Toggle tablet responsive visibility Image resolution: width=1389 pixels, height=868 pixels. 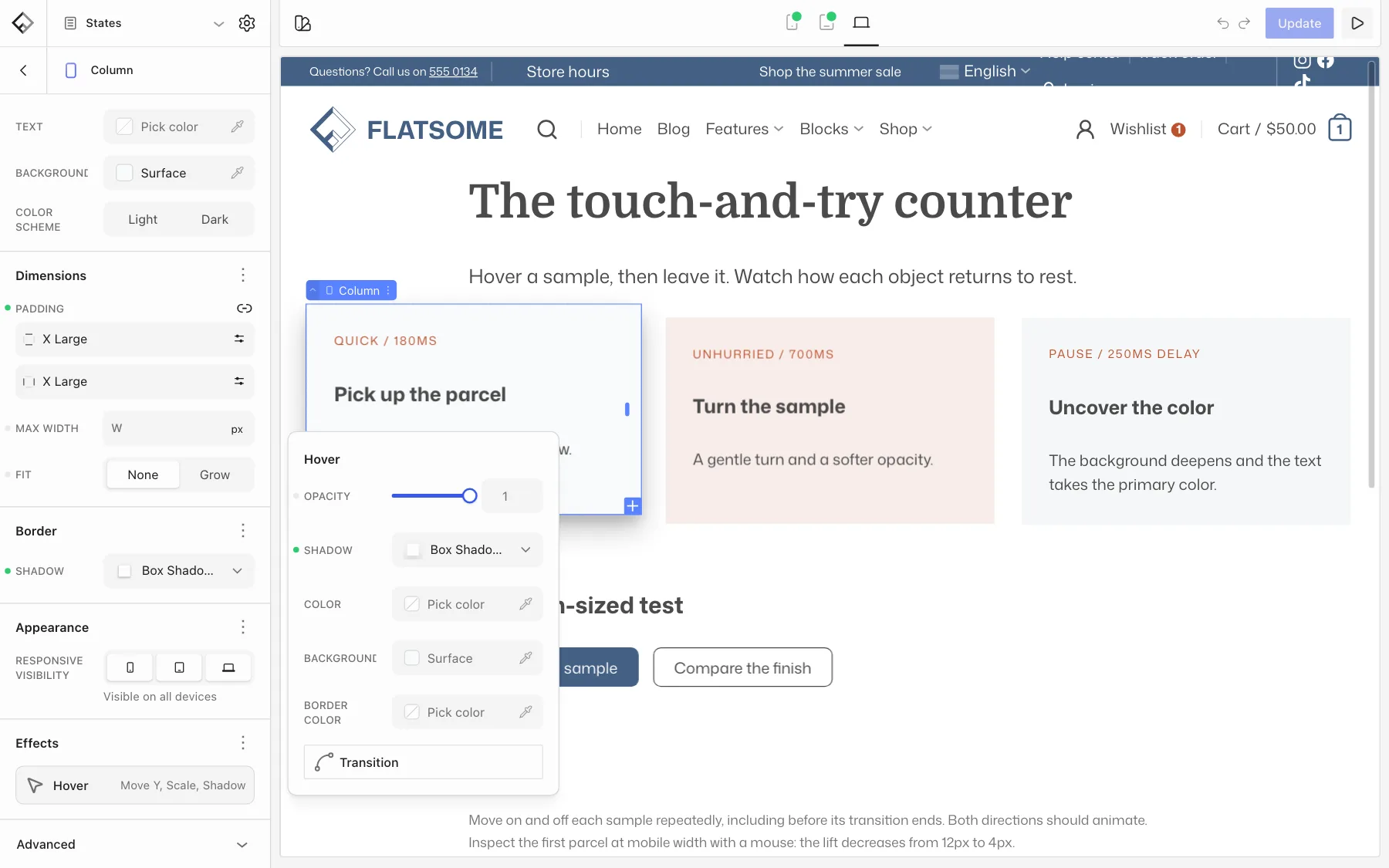(x=179, y=667)
